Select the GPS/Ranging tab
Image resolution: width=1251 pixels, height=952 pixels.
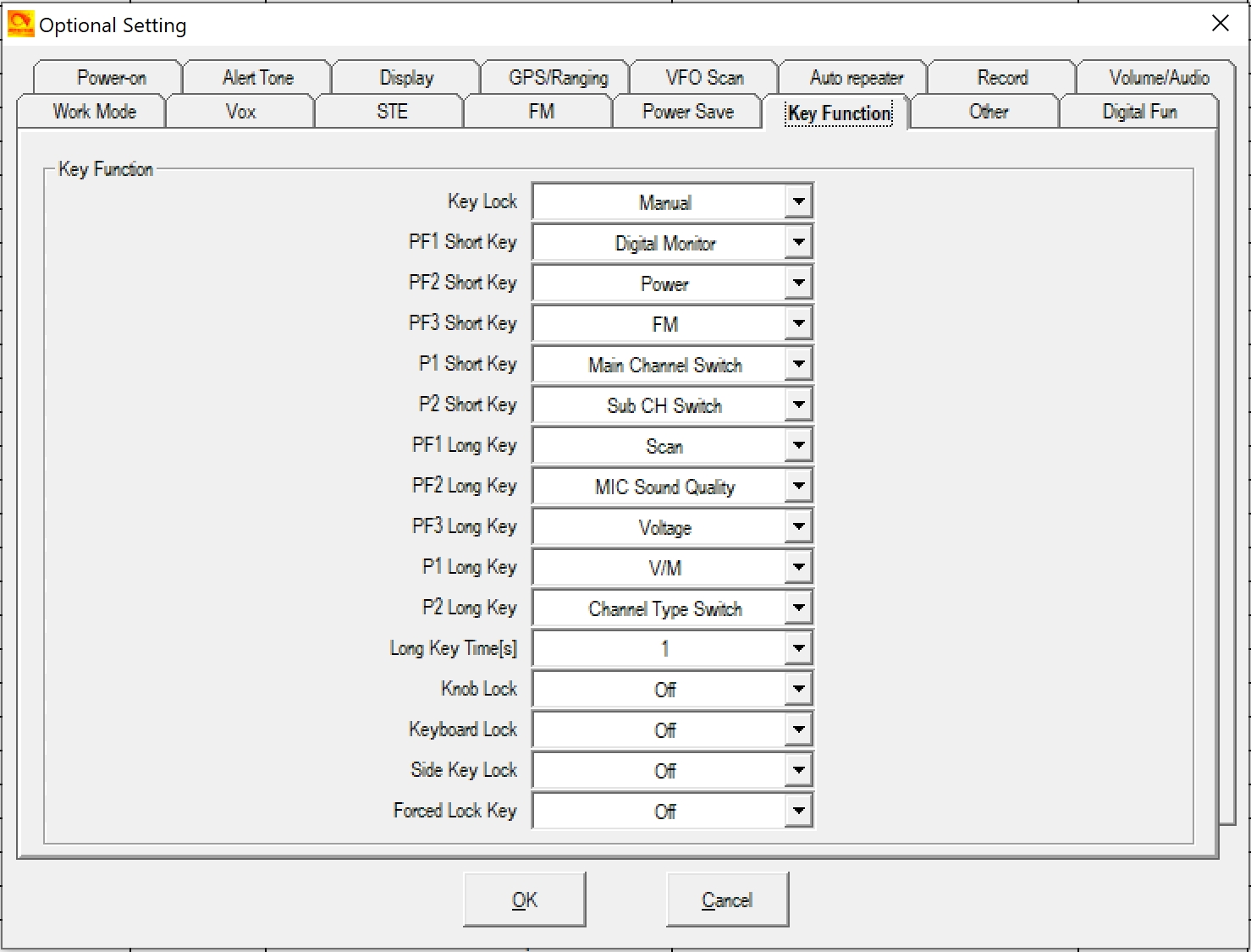coord(558,78)
